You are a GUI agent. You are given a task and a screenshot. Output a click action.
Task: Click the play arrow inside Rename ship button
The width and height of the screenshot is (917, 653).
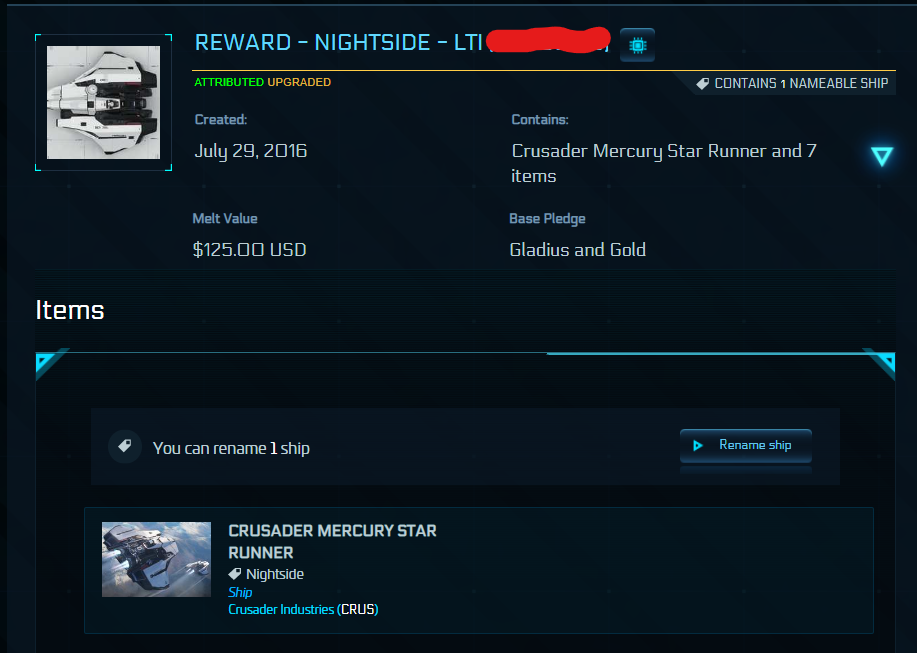[698, 445]
